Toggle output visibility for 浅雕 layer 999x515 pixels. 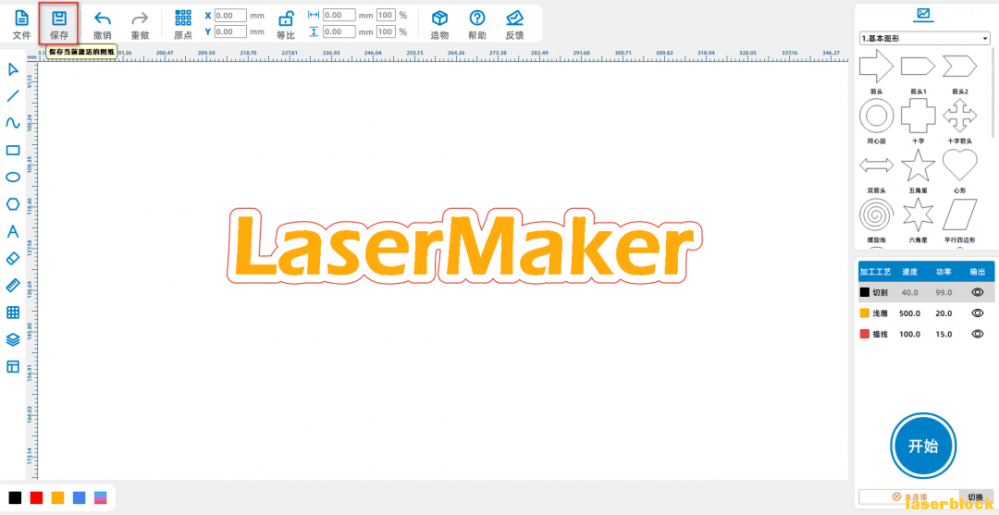pyautogui.click(x=977, y=313)
